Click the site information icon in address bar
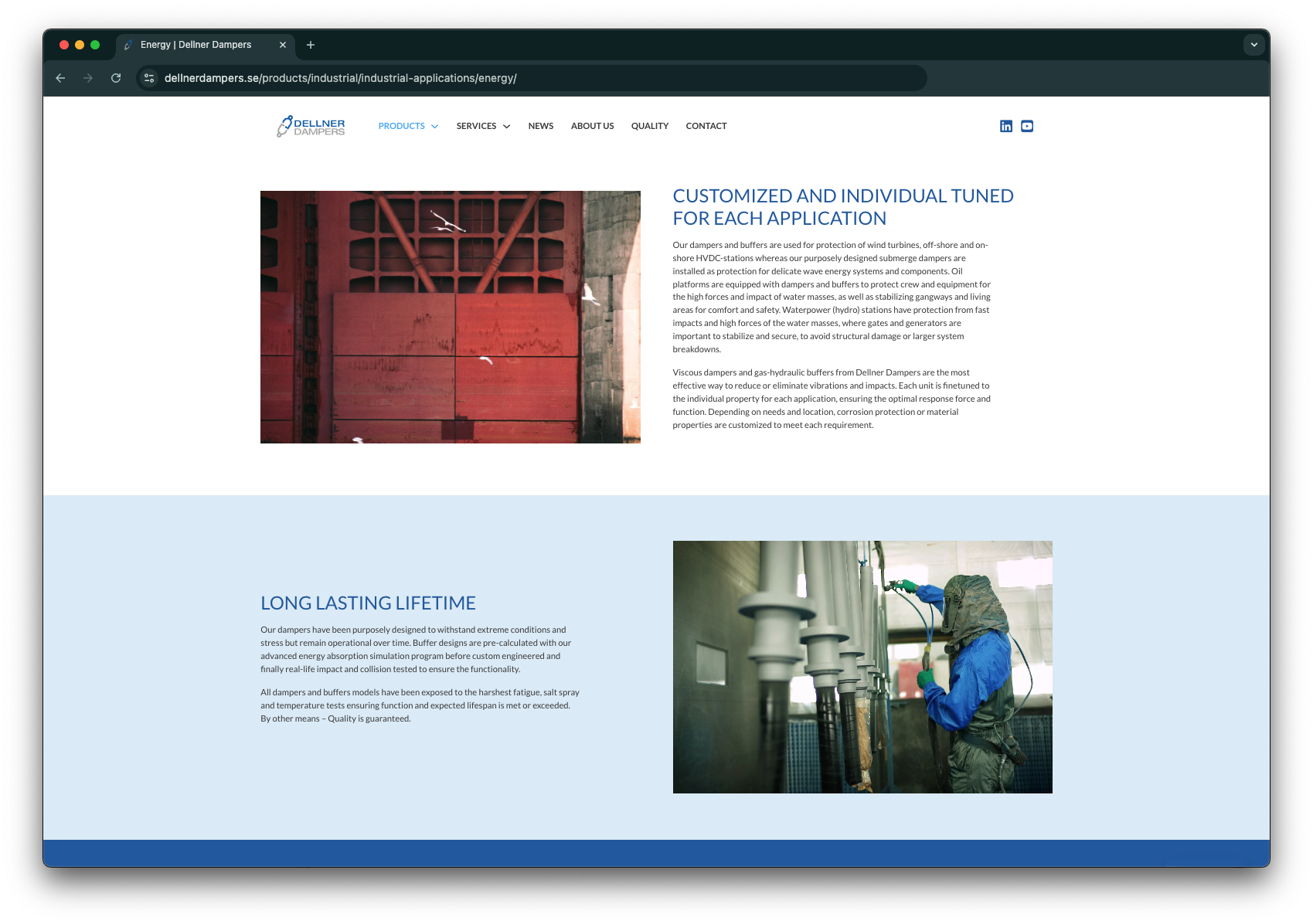 tap(149, 78)
